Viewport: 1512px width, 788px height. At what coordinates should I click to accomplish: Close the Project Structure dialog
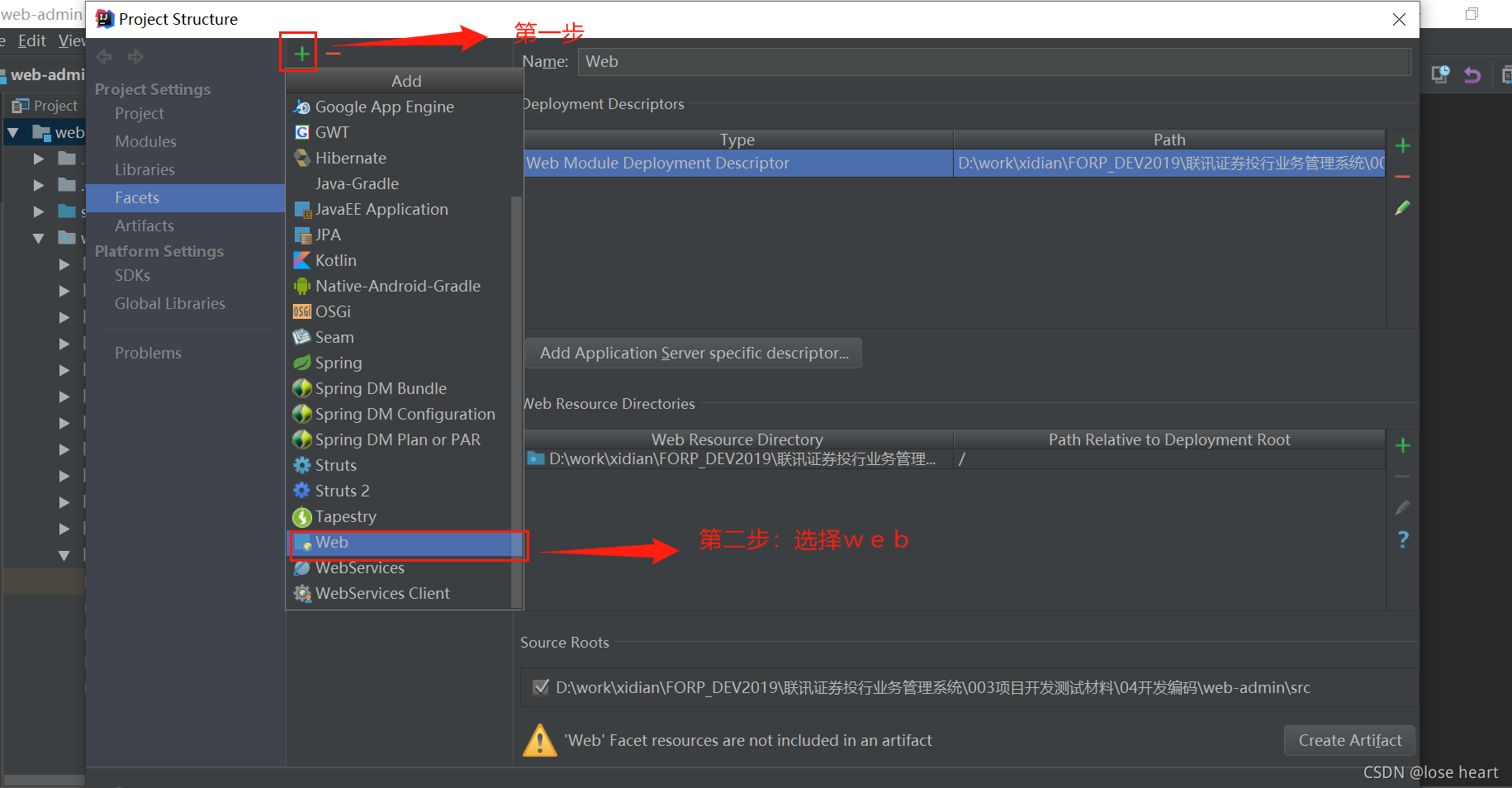(x=1399, y=19)
